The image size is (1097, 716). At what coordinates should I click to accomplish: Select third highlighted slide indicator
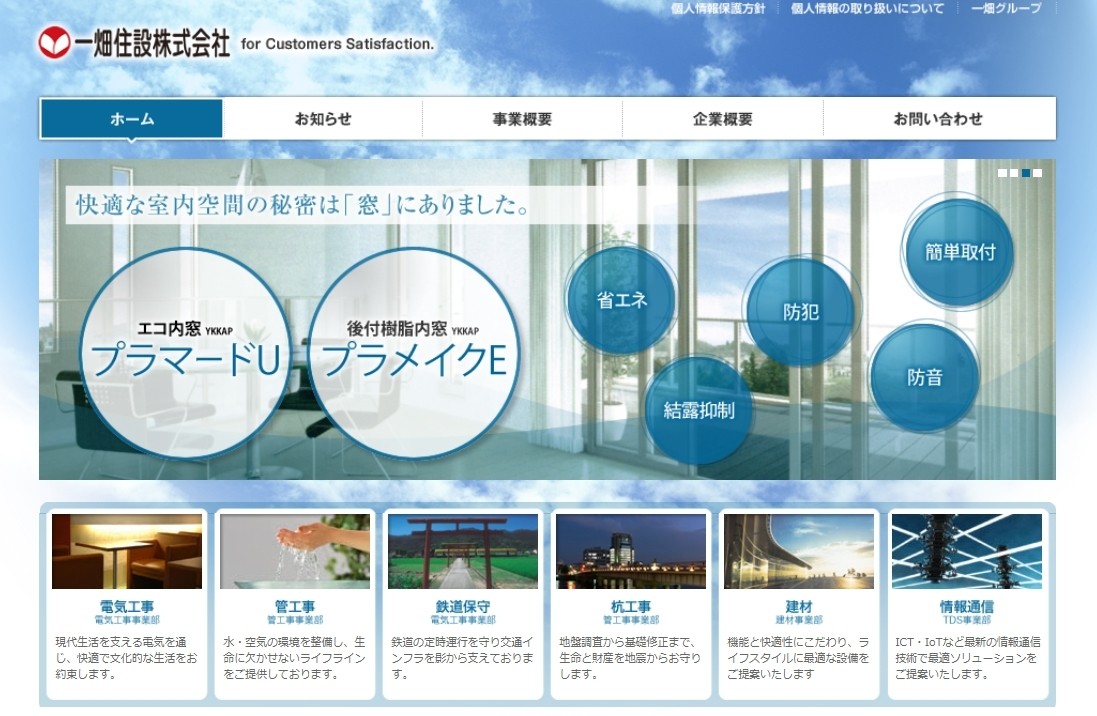pos(1026,173)
